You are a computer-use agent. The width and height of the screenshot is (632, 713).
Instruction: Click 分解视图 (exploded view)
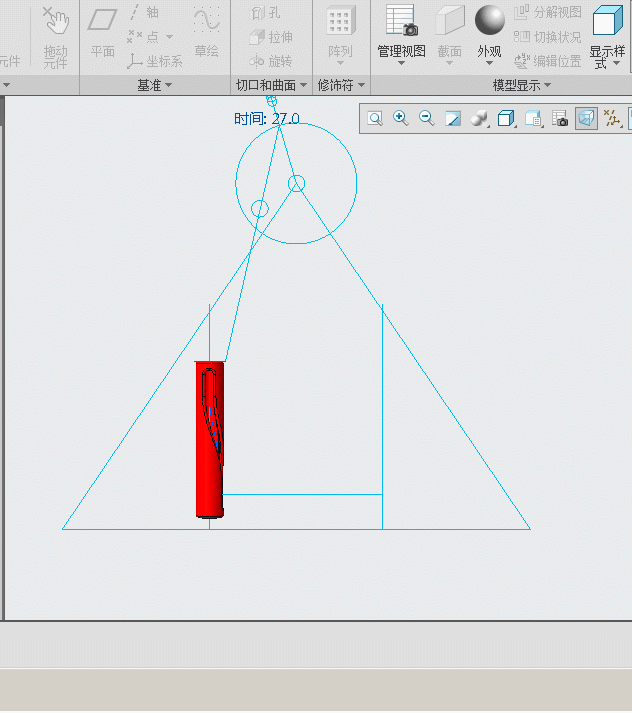pyautogui.click(x=548, y=12)
